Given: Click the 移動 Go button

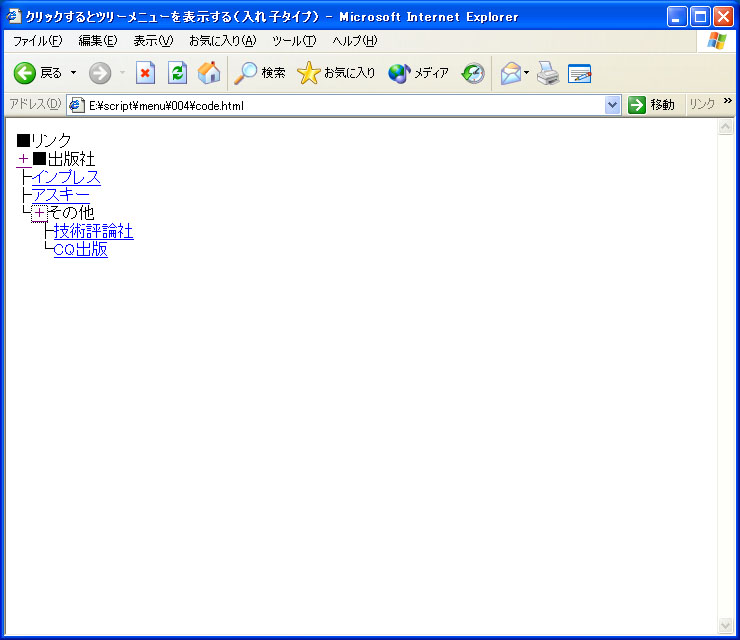Looking at the screenshot, I should pyautogui.click(x=651, y=105).
